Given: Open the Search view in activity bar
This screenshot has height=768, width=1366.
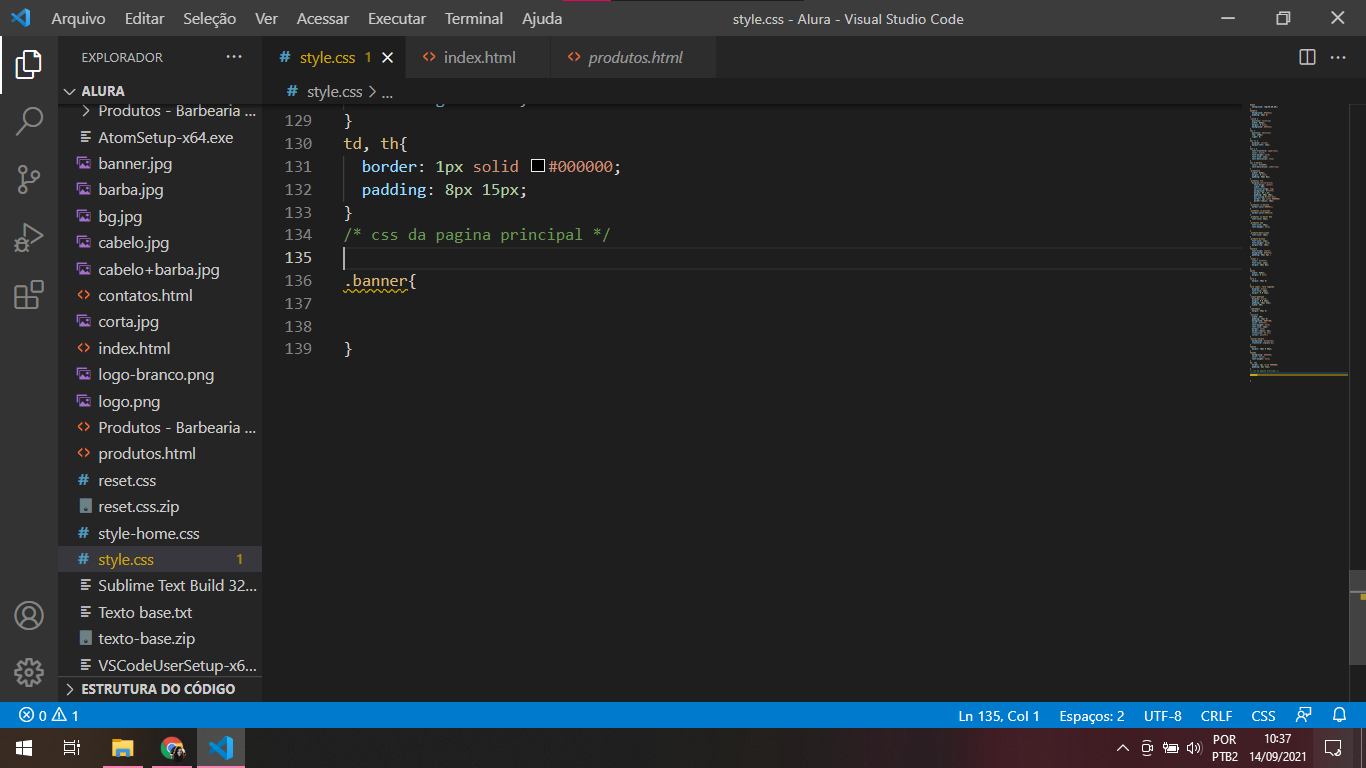Looking at the screenshot, I should pyautogui.click(x=29, y=122).
